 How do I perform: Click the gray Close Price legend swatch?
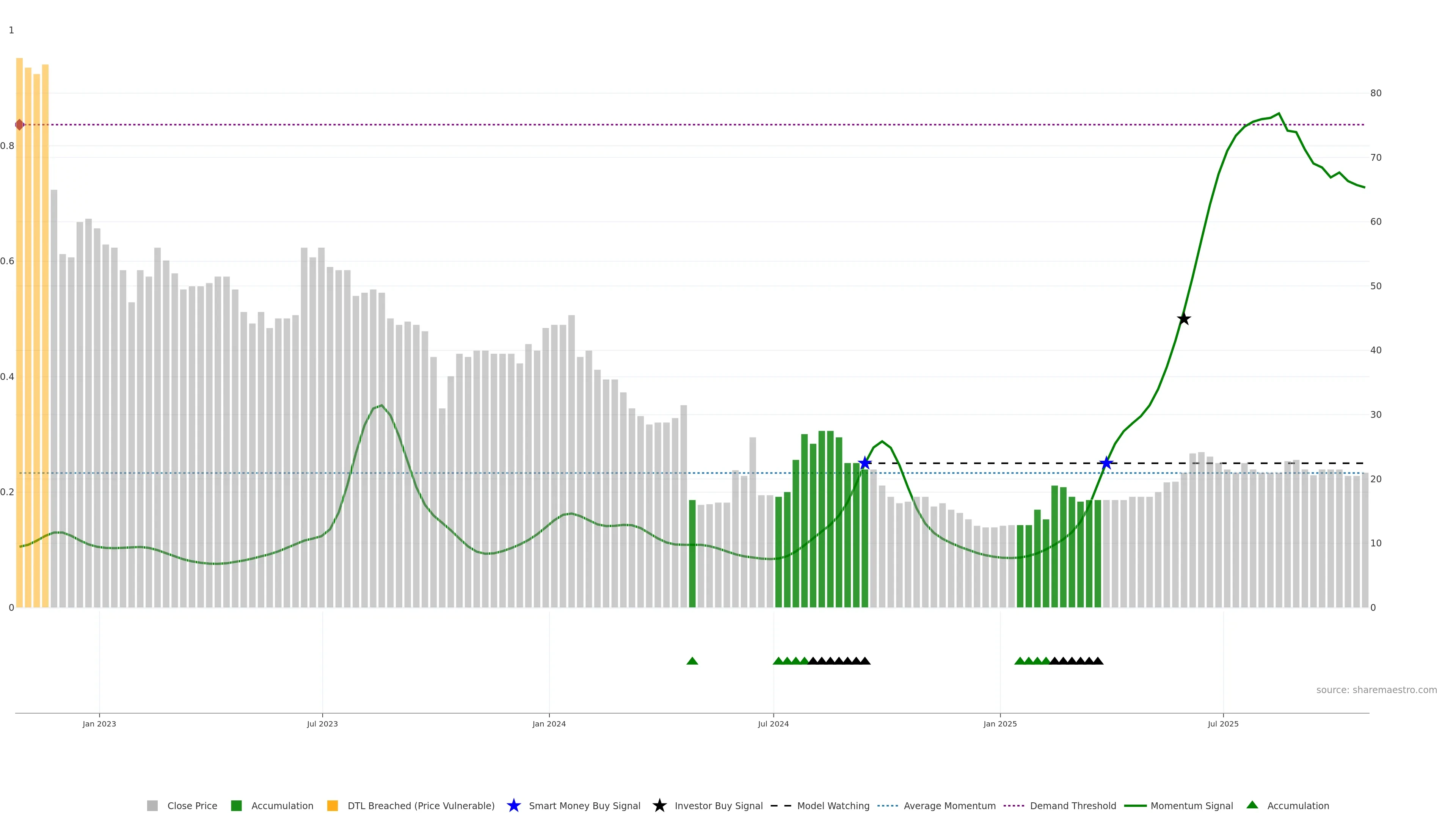click(152, 805)
